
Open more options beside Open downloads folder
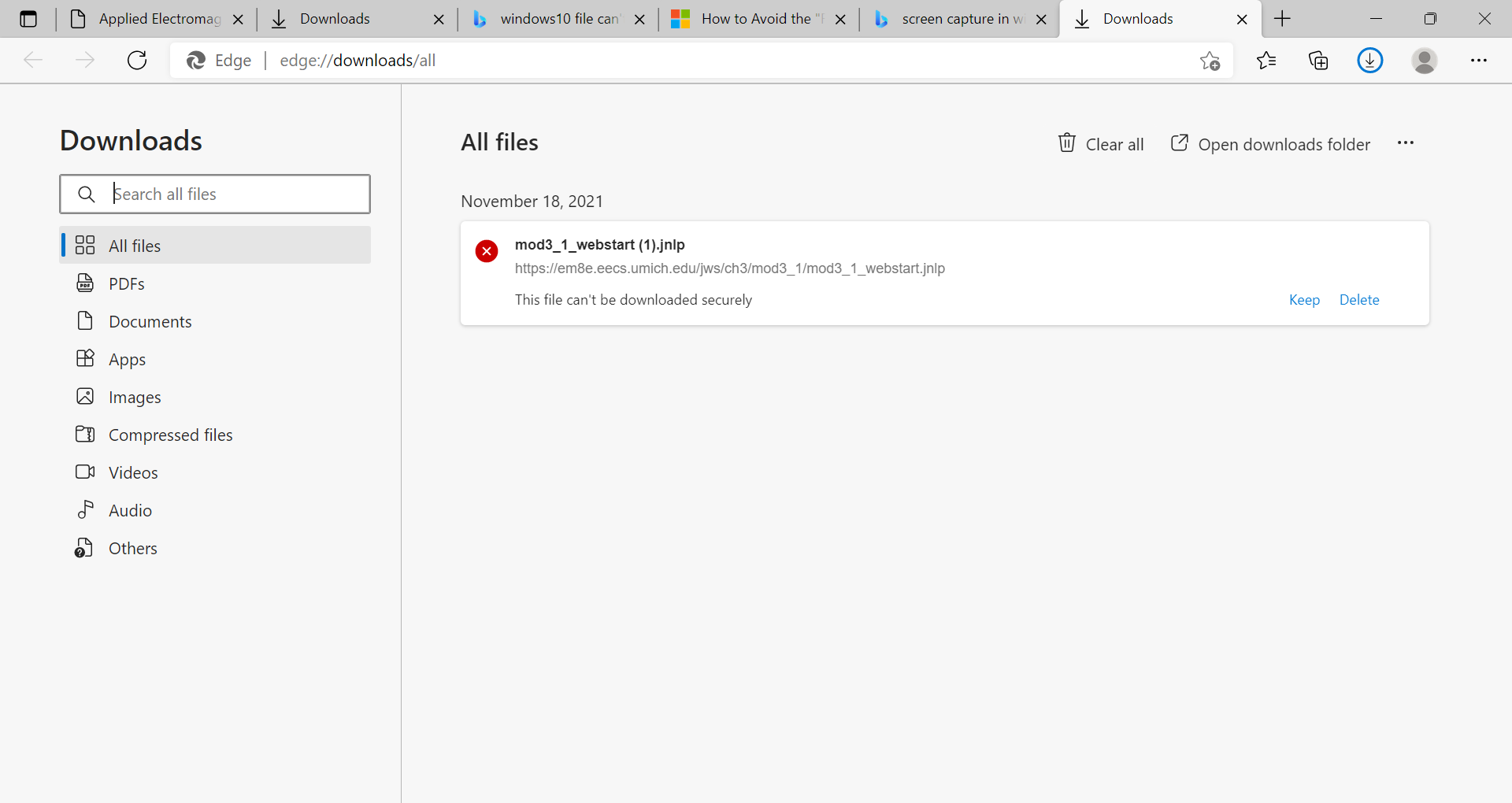click(x=1406, y=143)
